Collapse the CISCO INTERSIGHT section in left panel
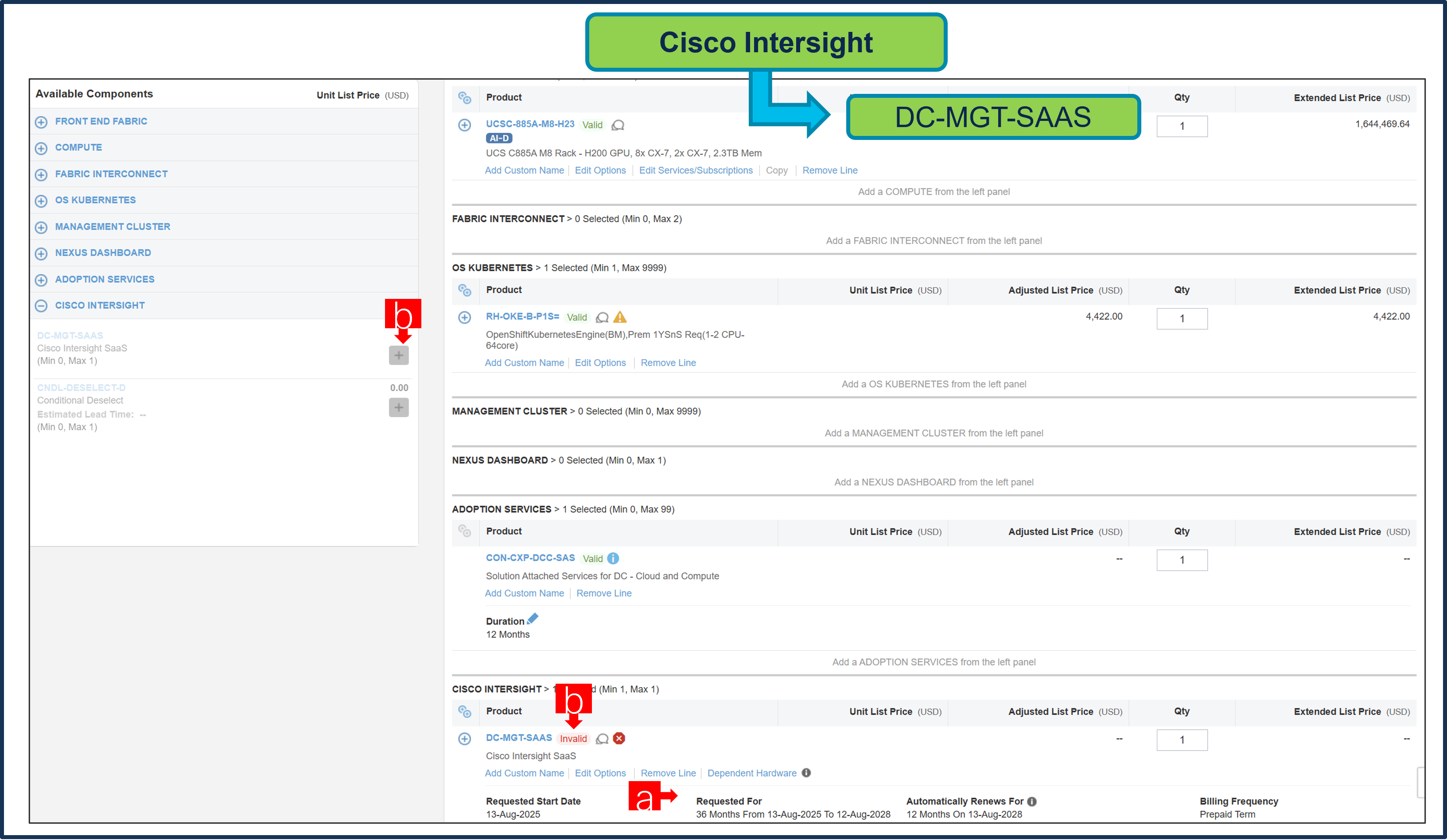The width and height of the screenshot is (1447, 840). (x=41, y=306)
